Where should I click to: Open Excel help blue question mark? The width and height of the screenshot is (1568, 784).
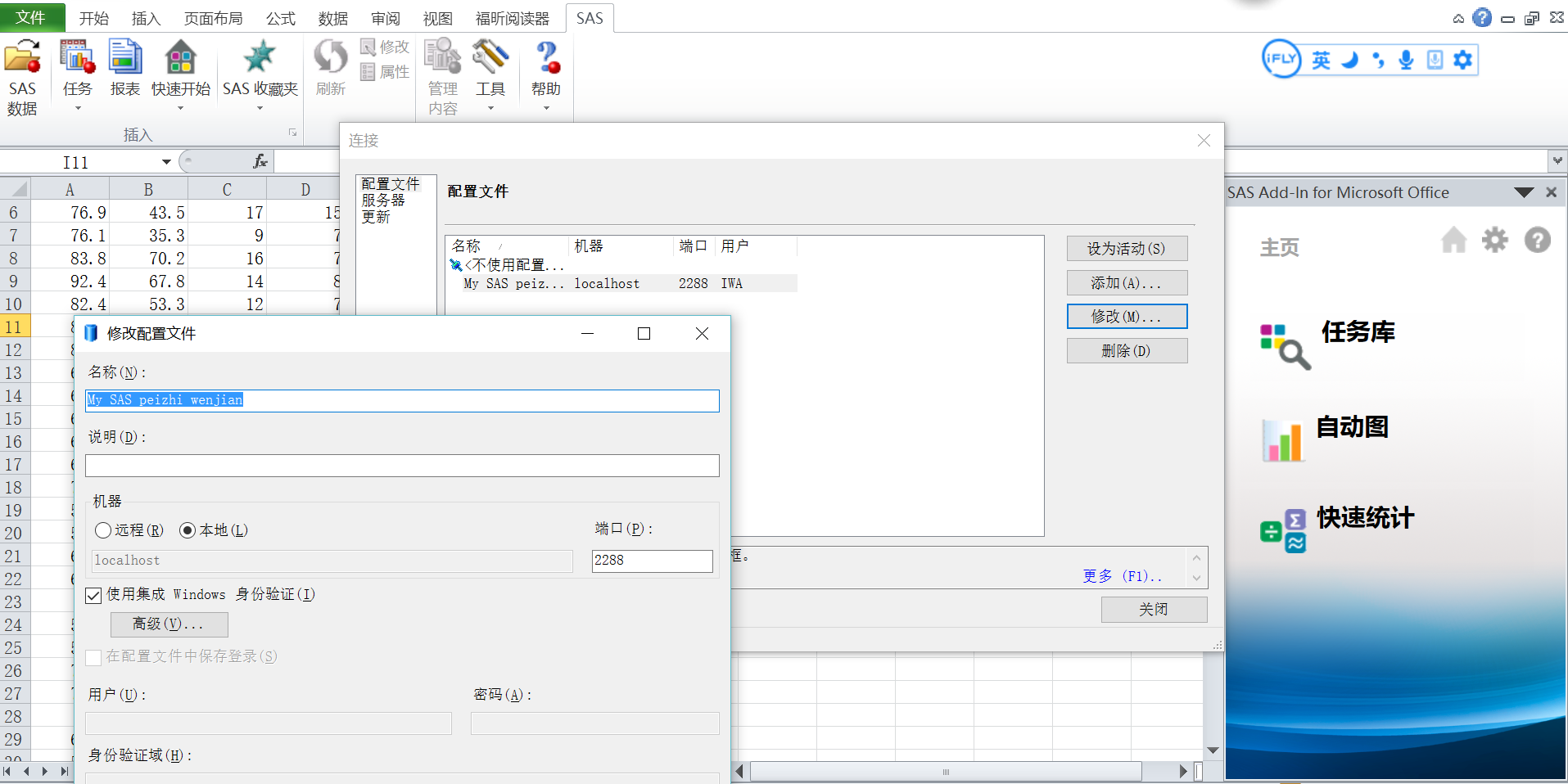tap(1482, 17)
